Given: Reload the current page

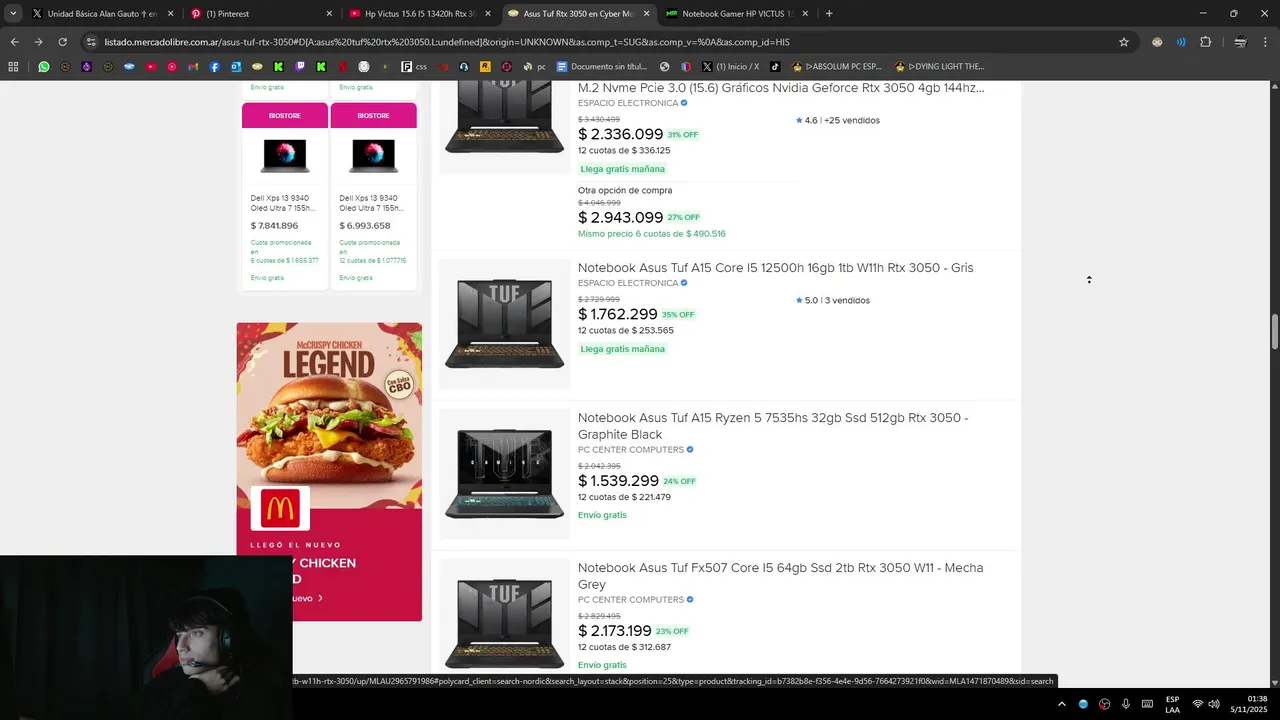Looking at the screenshot, I should (62, 42).
